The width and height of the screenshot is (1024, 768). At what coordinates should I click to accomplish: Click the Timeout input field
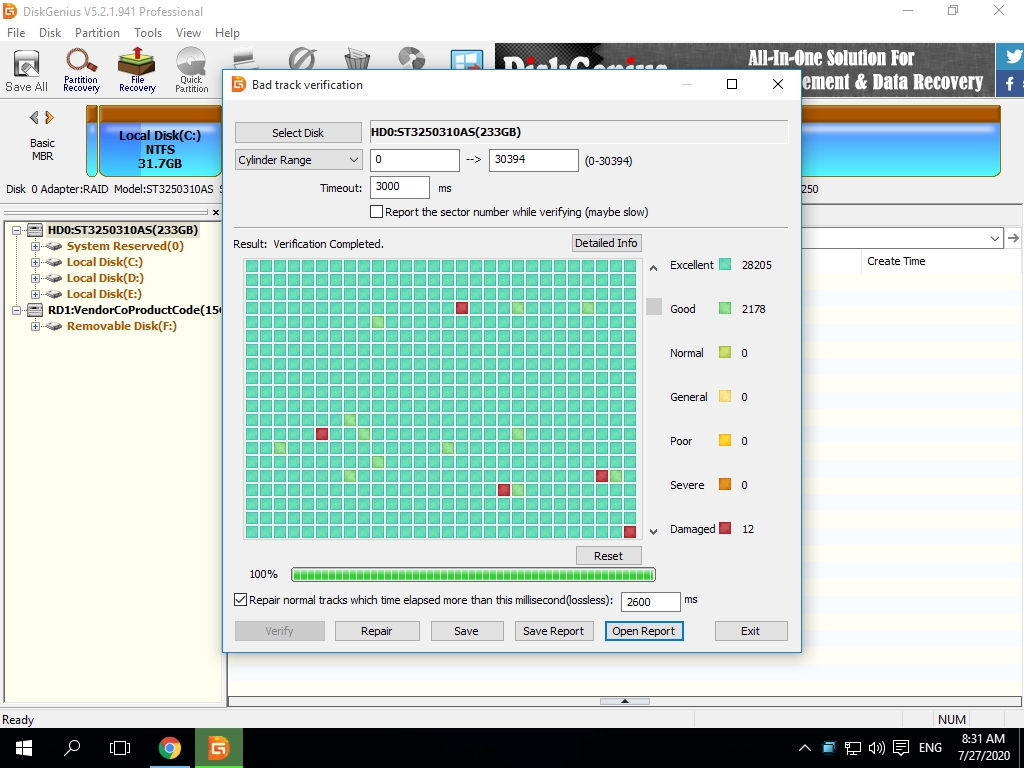[x=400, y=187]
